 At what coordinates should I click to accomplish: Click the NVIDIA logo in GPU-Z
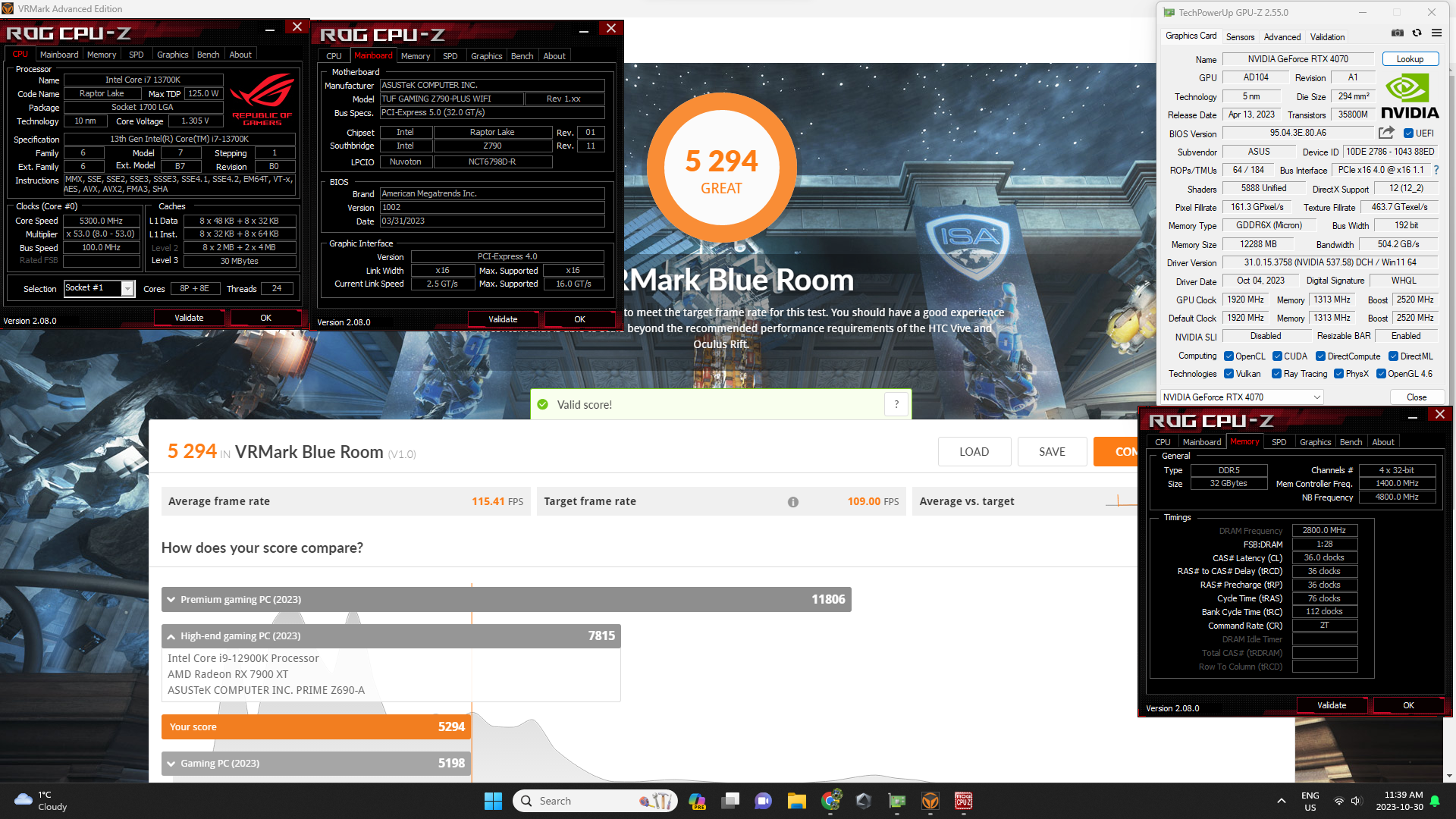(x=1410, y=96)
